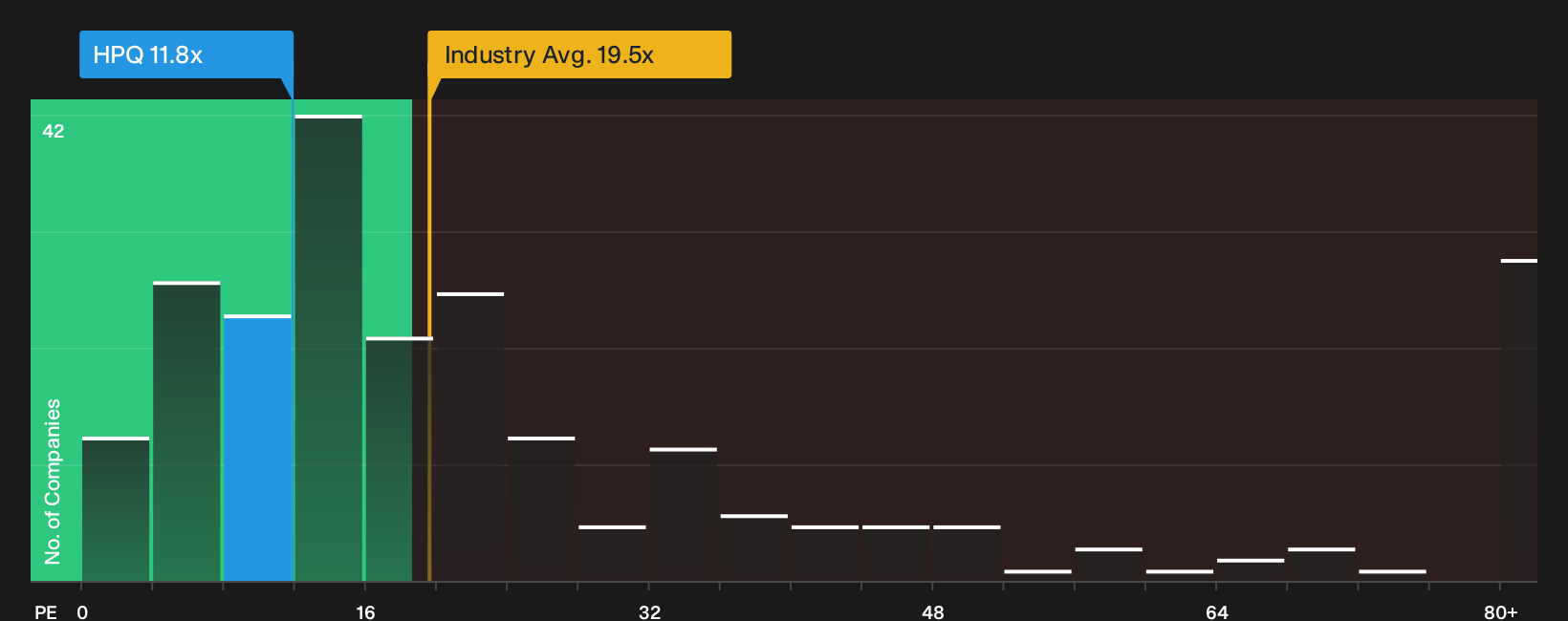
Task: Click the '48' x-axis label
Action: point(933,611)
